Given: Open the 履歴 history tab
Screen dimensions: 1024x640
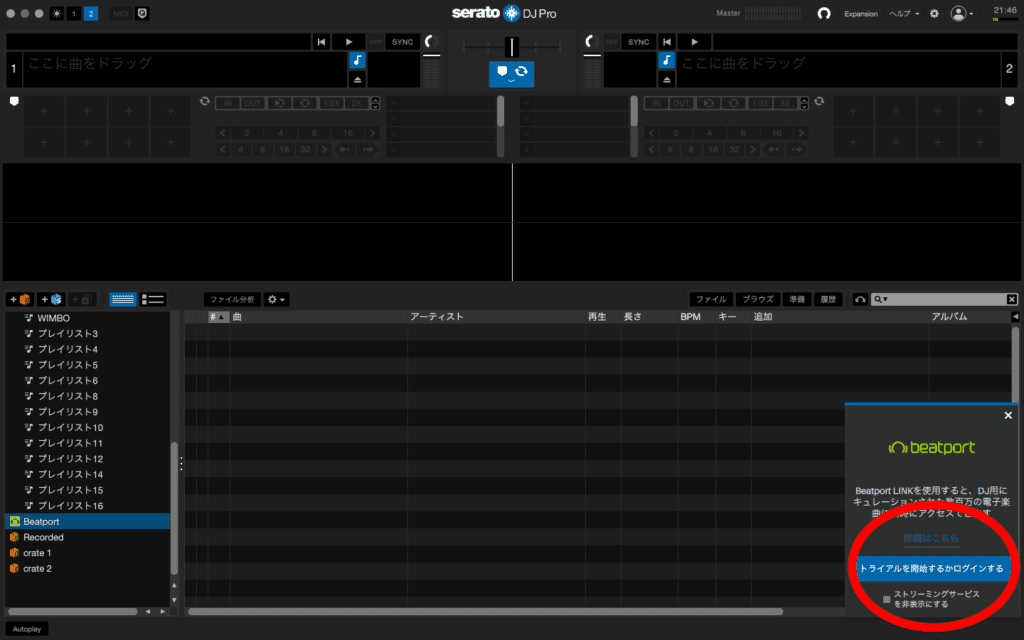Looking at the screenshot, I should [828, 299].
